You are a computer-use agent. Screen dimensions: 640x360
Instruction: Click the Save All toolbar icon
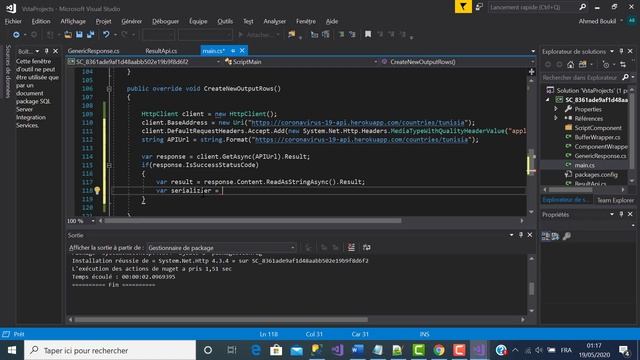click(x=90, y=35)
